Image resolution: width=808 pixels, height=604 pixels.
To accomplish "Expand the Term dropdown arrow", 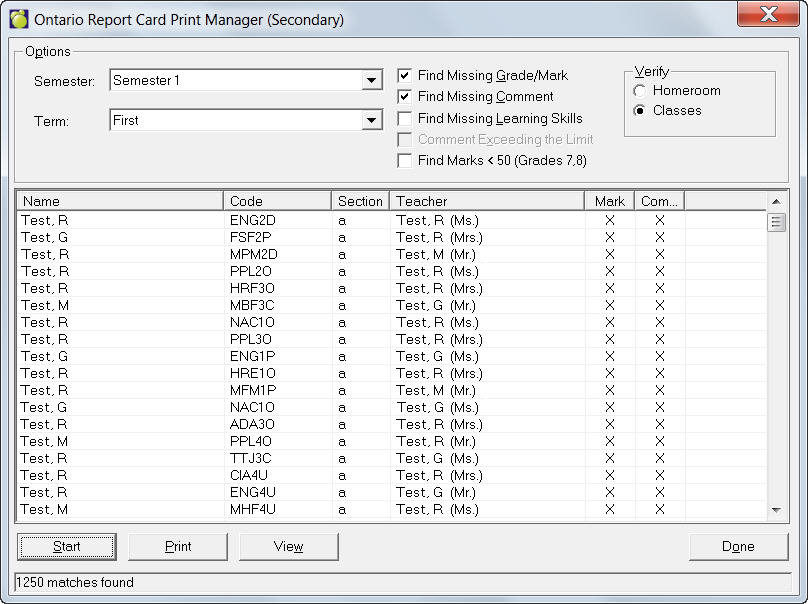I will pyautogui.click(x=372, y=121).
